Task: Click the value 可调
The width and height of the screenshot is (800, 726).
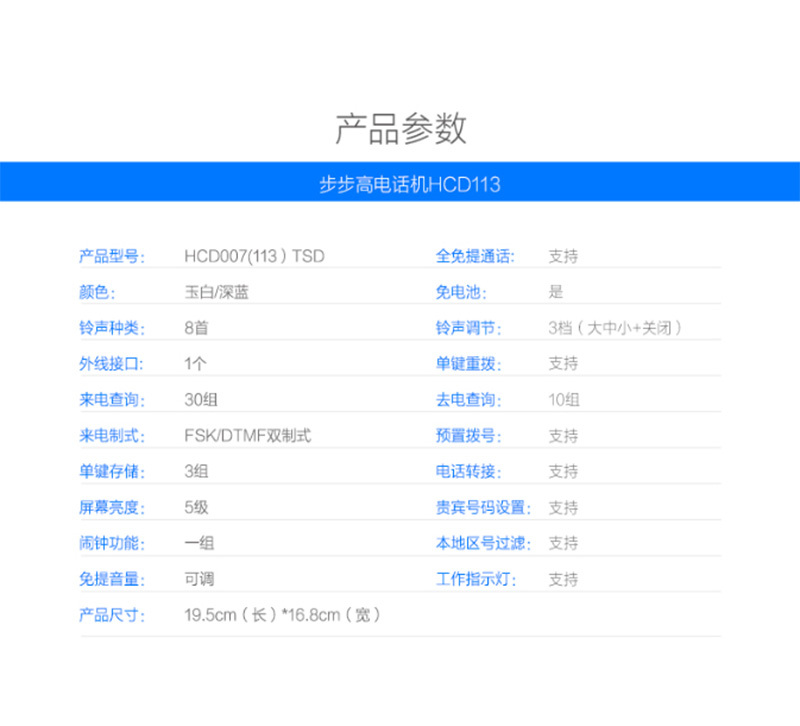Action: [199, 579]
